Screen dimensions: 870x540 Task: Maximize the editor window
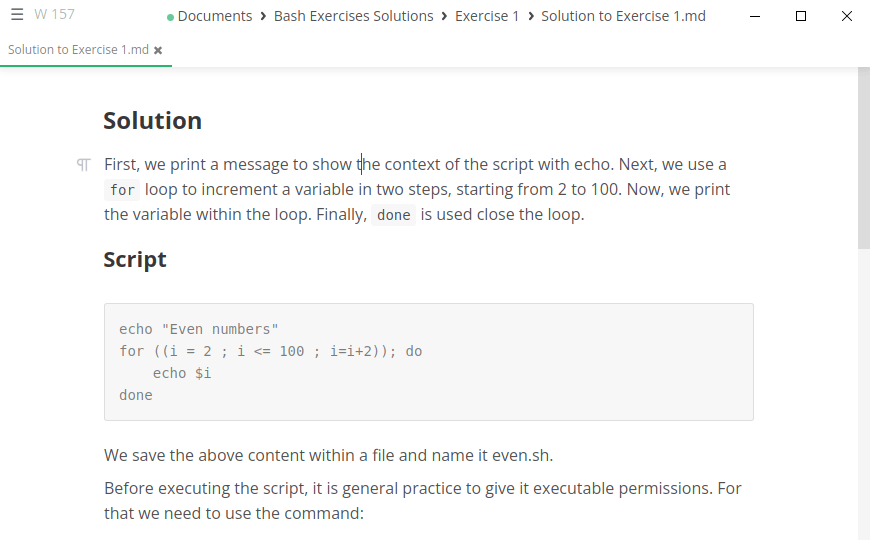pyautogui.click(x=801, y=16)
